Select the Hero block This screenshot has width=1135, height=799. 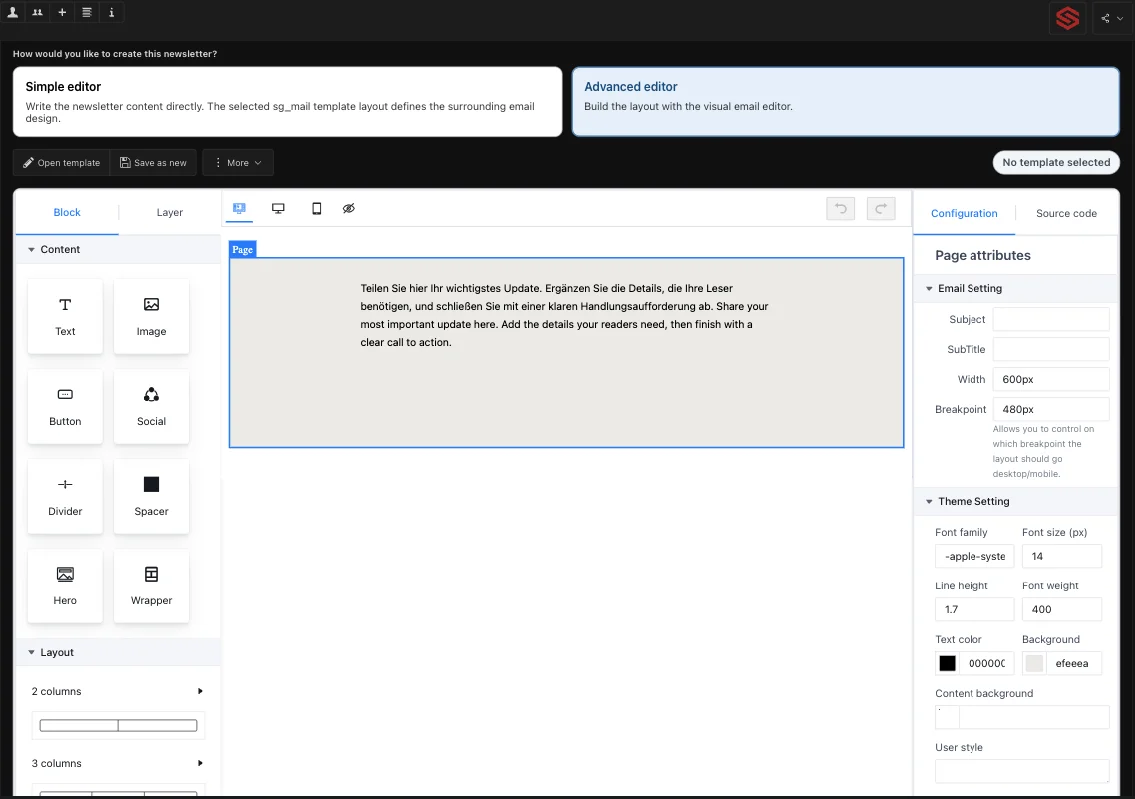pos(65,585)
